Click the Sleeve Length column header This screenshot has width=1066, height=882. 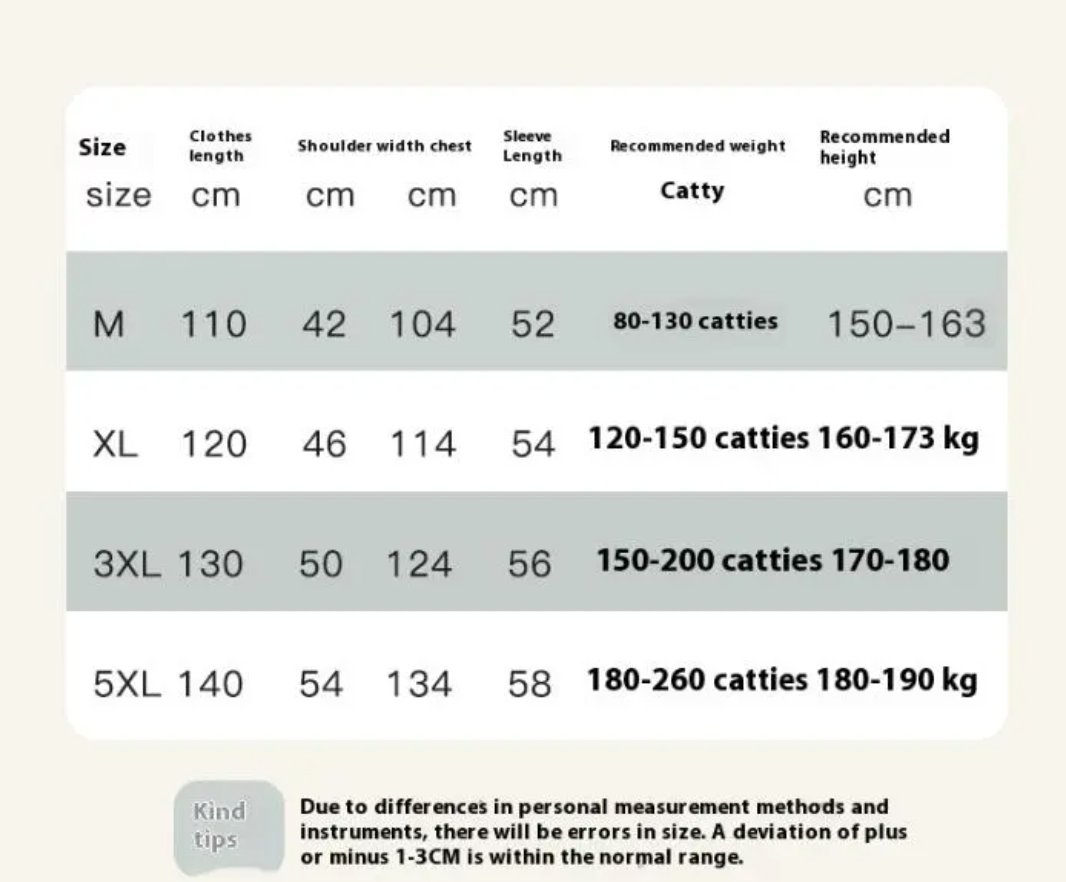[532, 146]
